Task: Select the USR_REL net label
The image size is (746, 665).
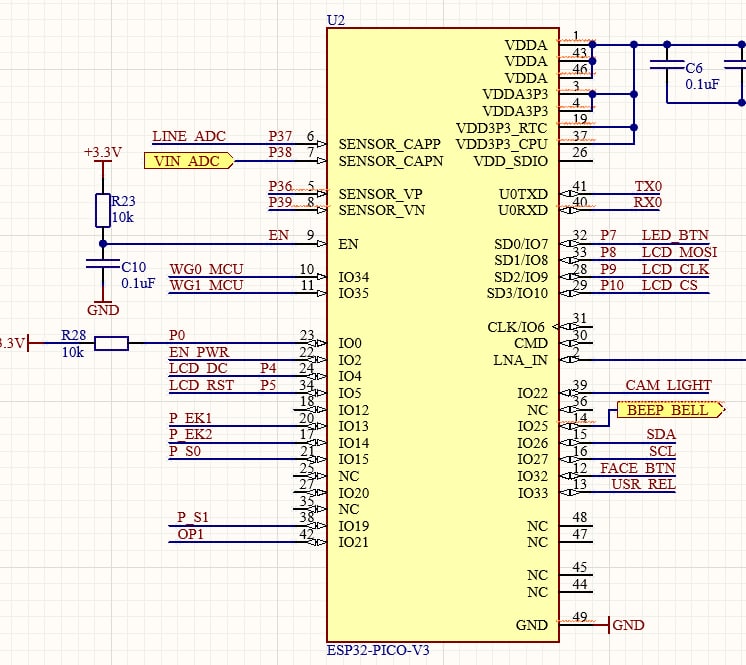Action: point(643,485)
